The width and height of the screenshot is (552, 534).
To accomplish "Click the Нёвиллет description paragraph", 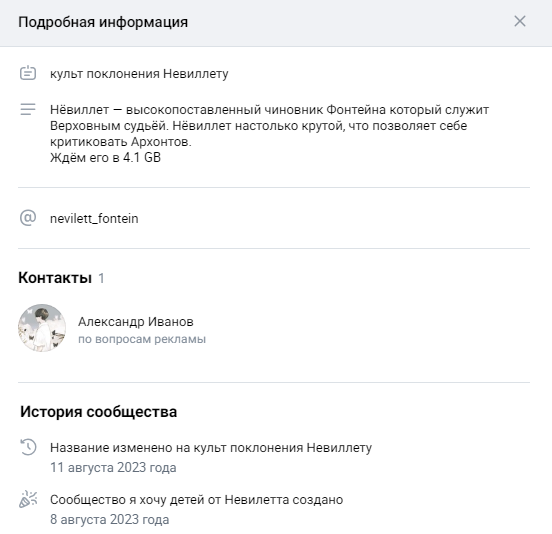I will tap(269, 133).
